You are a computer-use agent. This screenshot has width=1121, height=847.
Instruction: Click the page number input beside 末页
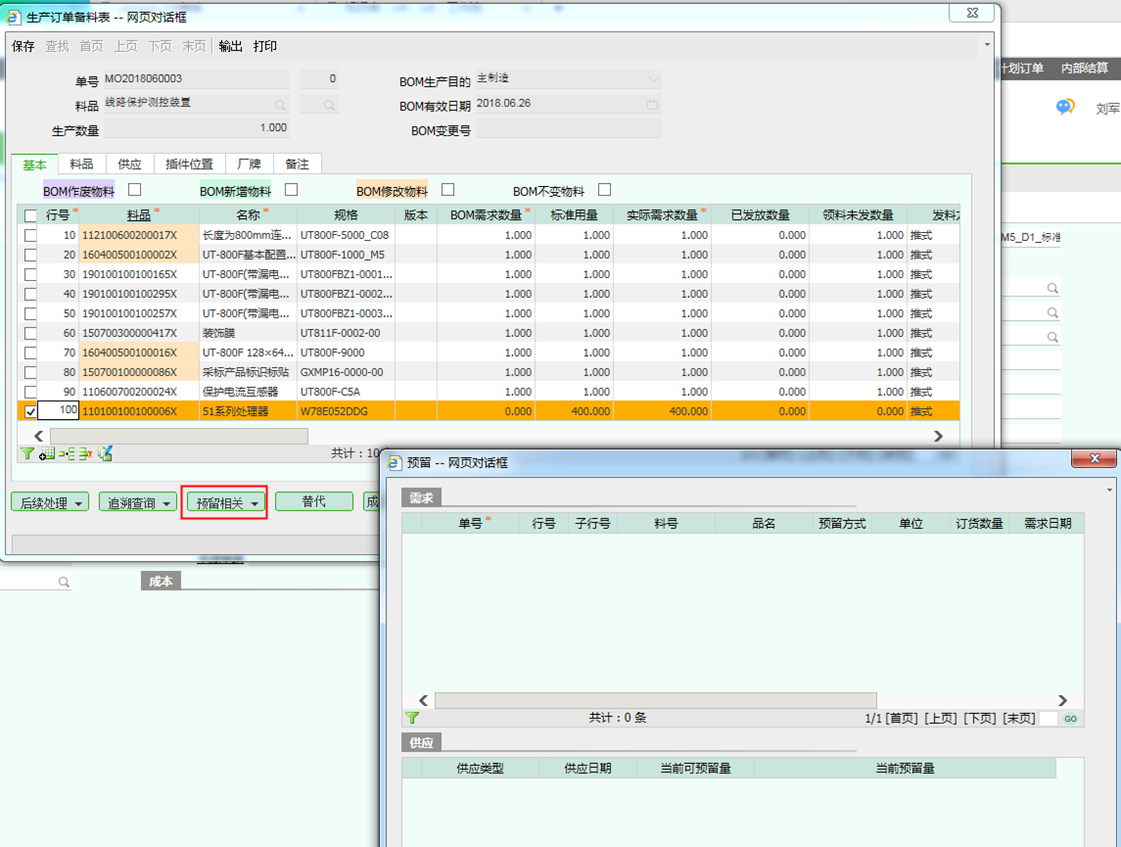pyautogui.click(x=1047, y=719)
